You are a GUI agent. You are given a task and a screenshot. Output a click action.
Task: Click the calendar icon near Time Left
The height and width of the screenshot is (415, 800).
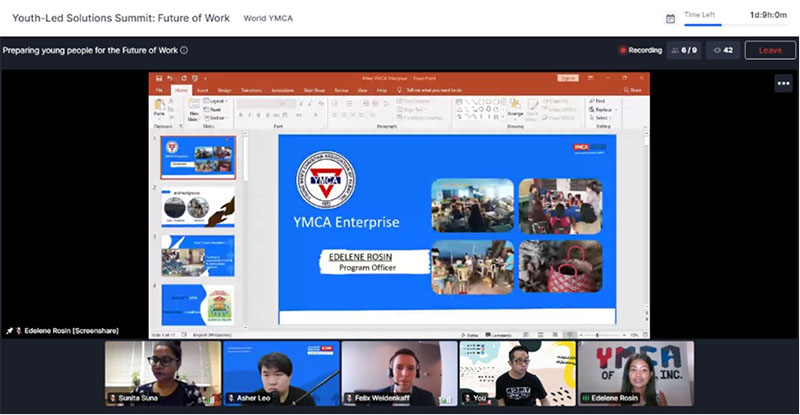[670, 19]
